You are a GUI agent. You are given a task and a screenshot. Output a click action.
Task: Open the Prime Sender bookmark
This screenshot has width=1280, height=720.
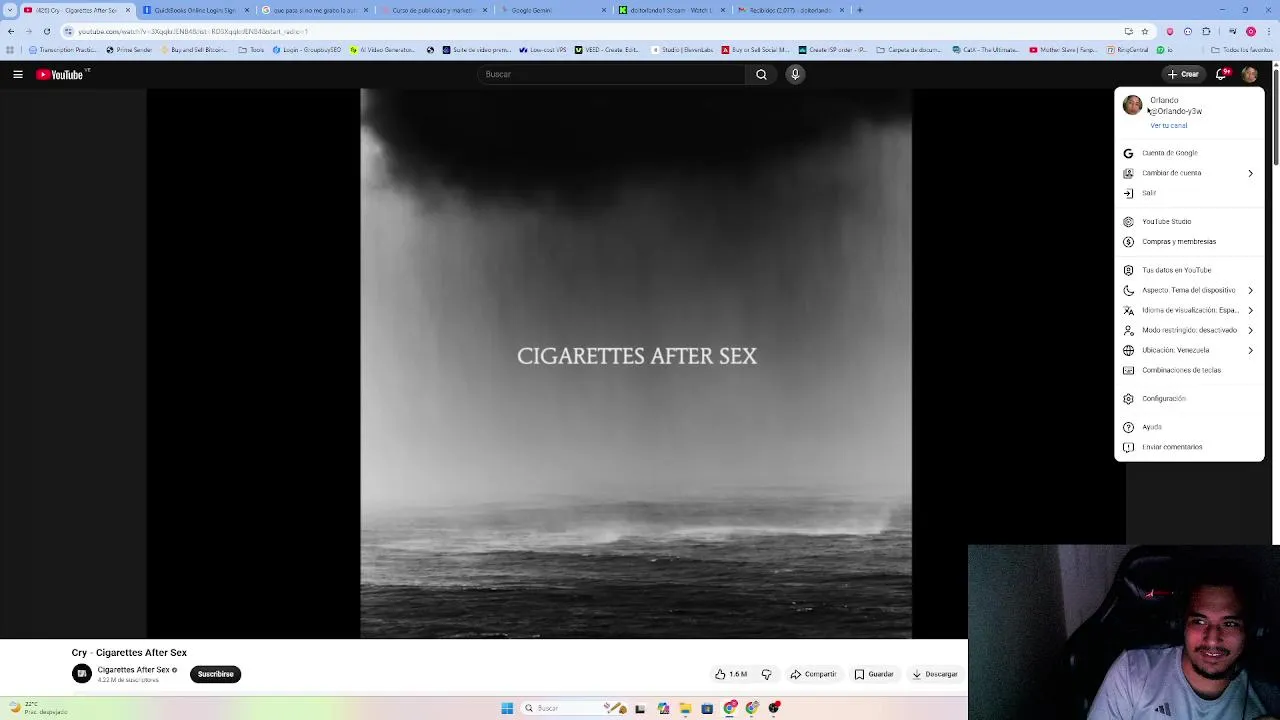tap(129, 50)
